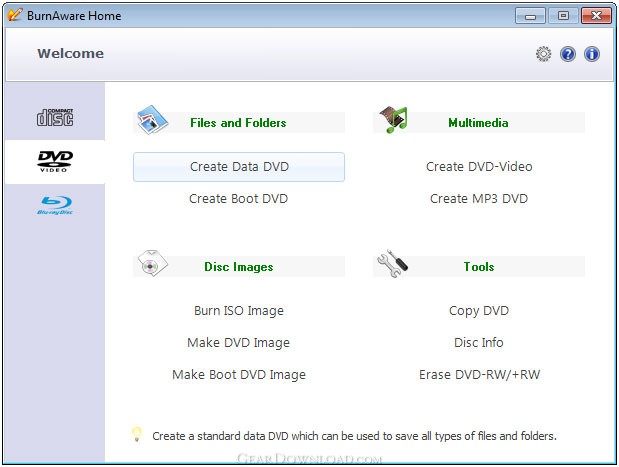Image resolution: width=619 pixels, height=467 pixels.
Task: Switch to the Blu-ray Disc sidebar tab
Action: (x=55, y=205)
